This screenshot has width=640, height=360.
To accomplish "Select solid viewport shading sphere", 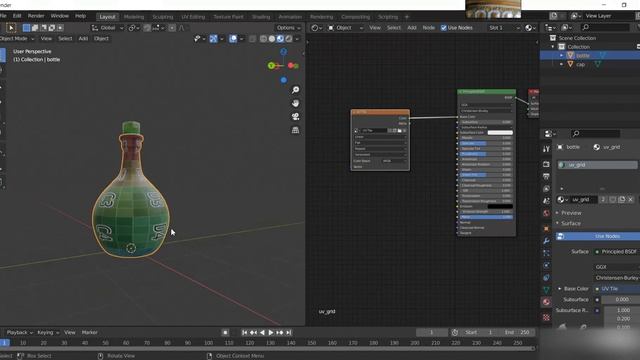I will coord(271,39).
